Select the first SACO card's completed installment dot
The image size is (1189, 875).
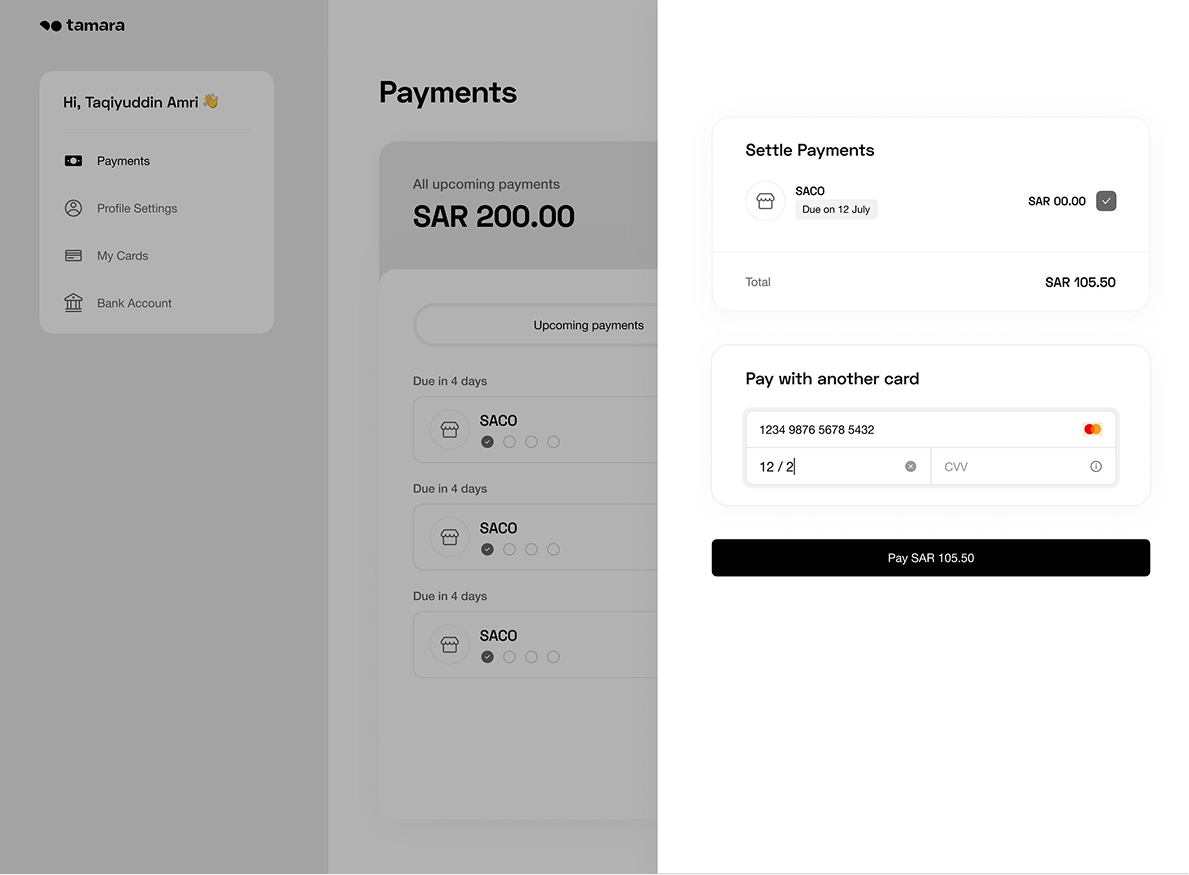(488, 442)
